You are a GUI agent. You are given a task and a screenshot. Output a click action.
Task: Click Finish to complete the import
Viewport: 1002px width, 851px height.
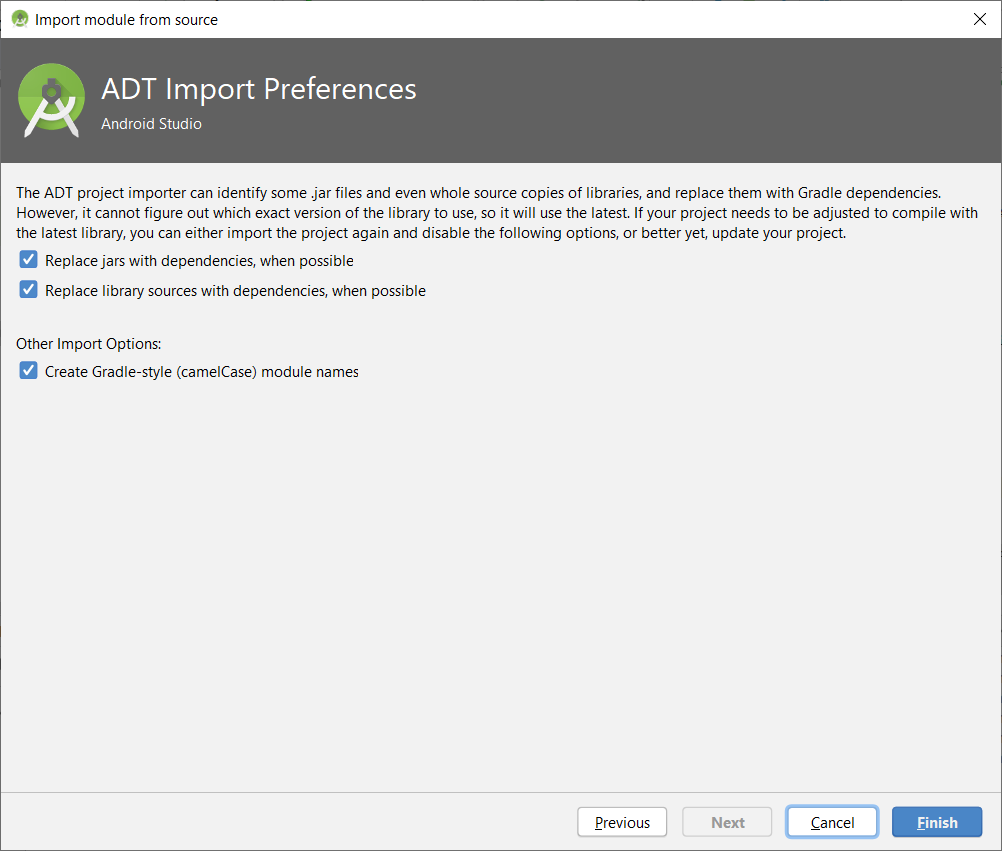click(937, 822)
